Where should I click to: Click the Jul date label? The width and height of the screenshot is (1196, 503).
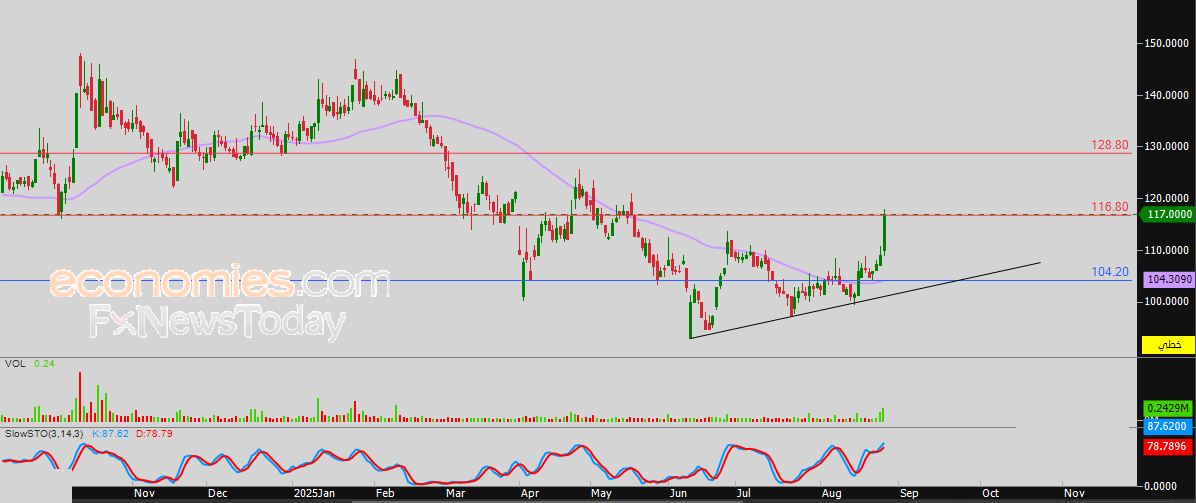pyautogui.click(x=745, y=495)
